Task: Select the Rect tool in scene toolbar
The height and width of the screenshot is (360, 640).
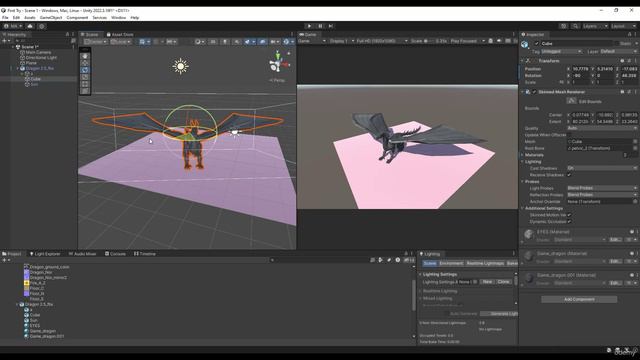Action: coord(85,84)
